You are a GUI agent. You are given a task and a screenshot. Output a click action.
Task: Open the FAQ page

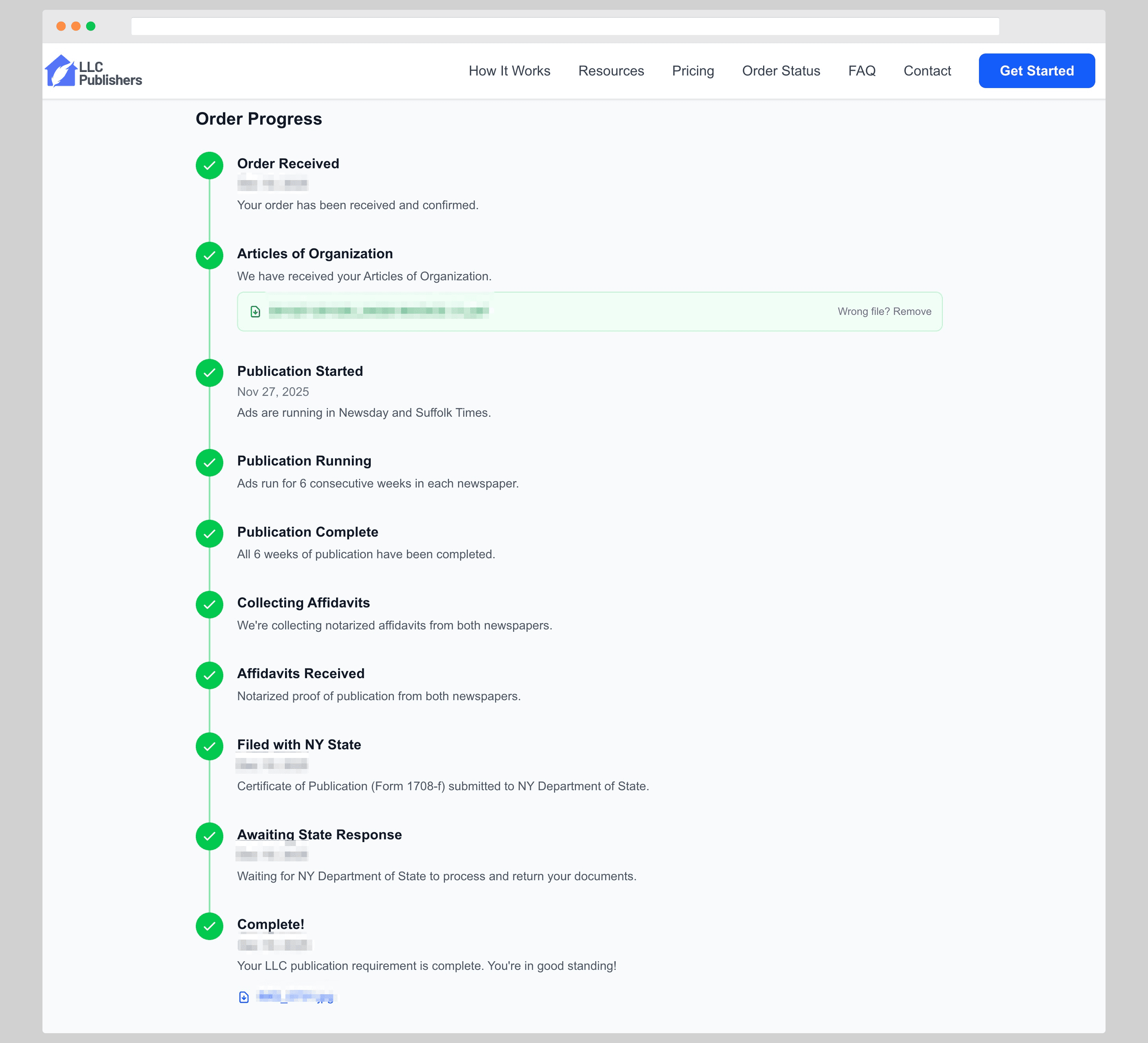pyautogui.click(x=861, y=71)
